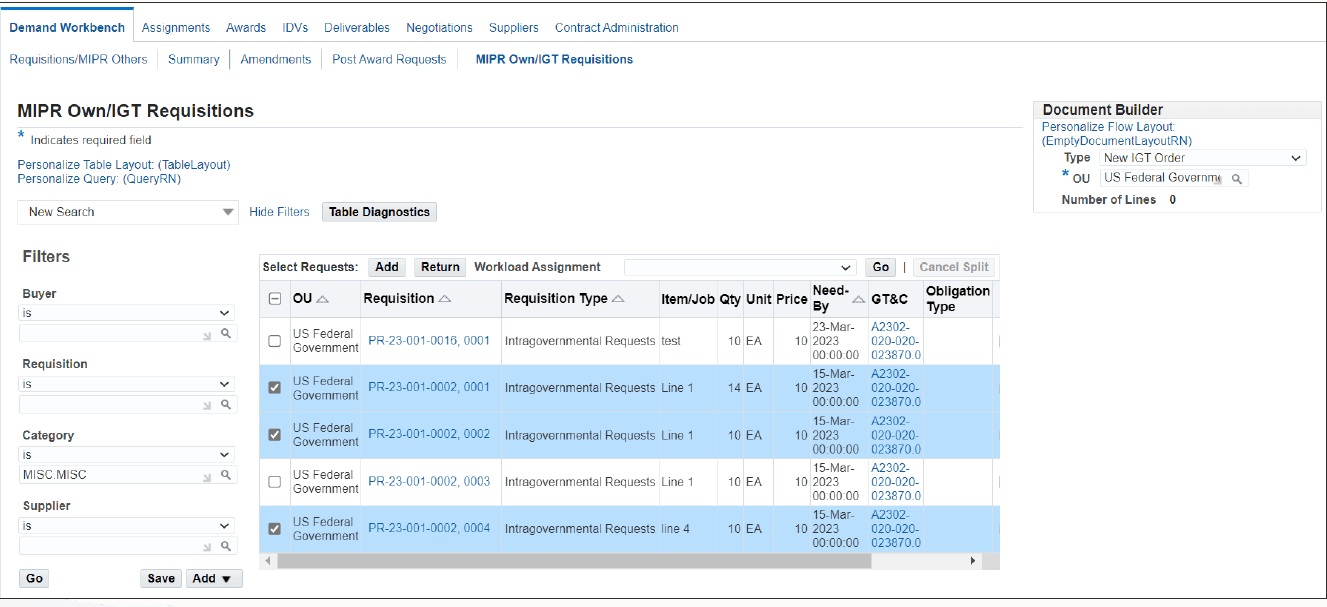
Task: Sort by the OU column sort arrow
Action: 323,299
